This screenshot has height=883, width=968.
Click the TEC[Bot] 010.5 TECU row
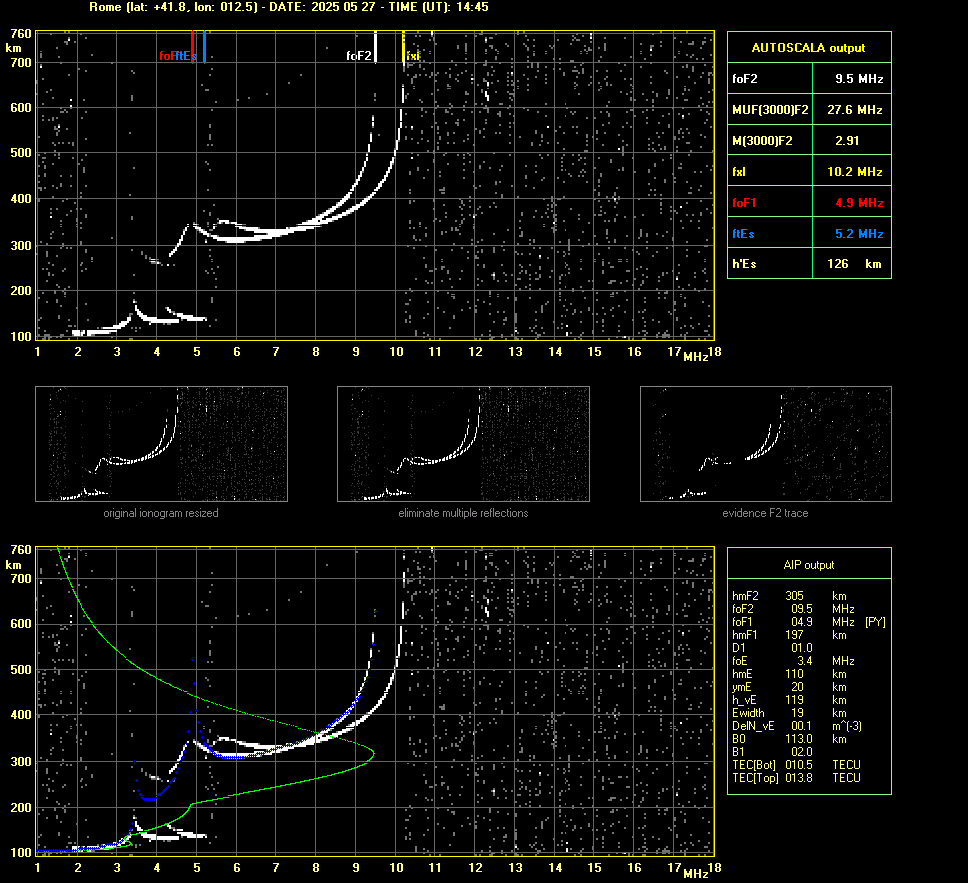pyautogui.click(x=796, y=764)
